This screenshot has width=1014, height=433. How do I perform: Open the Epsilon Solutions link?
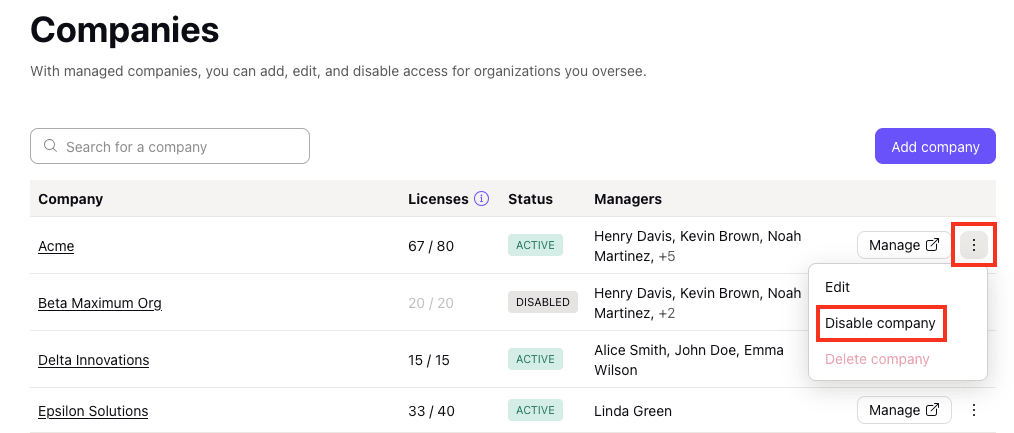coord(93,411)
